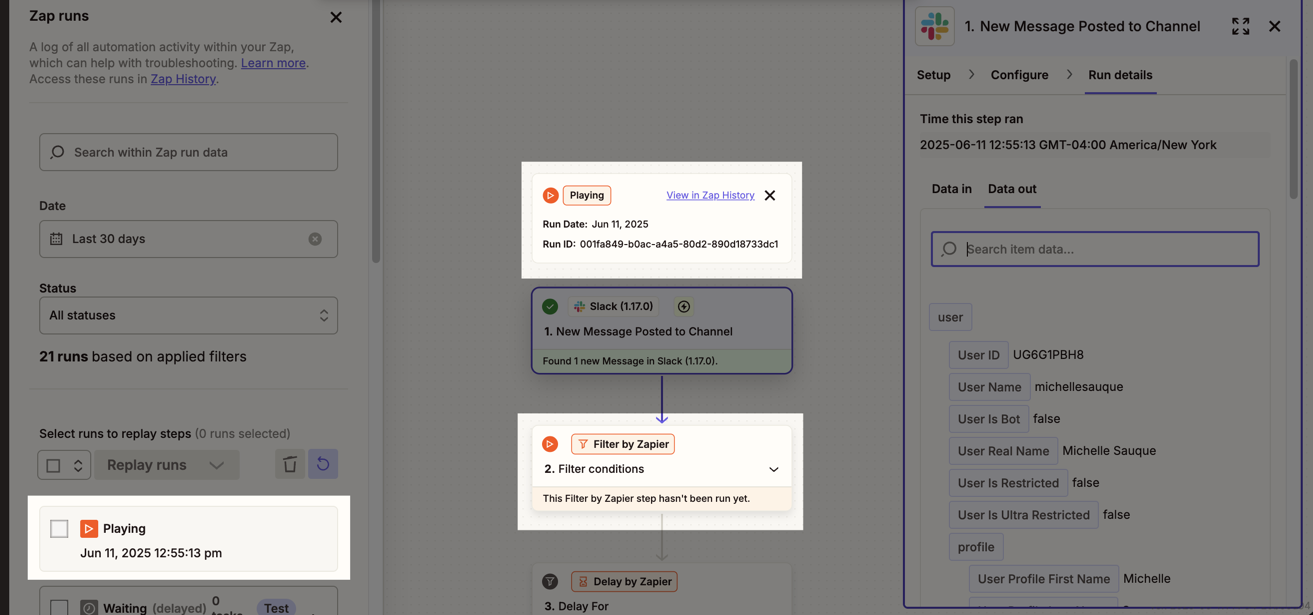1313x615 pixels.
Task: Close the step details panel
Action: coord(1274,26)
